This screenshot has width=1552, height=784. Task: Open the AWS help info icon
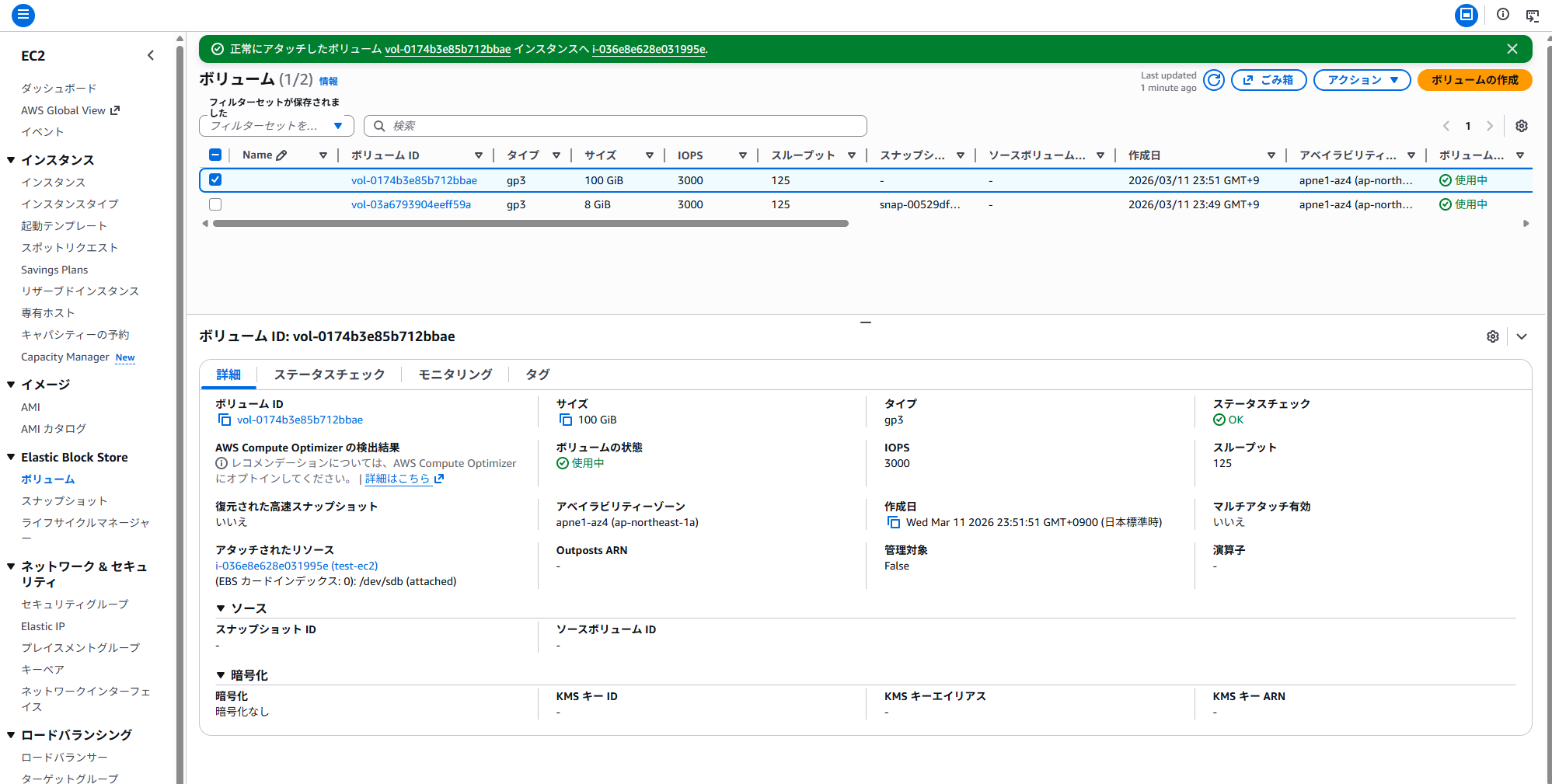coord(1502,14)
